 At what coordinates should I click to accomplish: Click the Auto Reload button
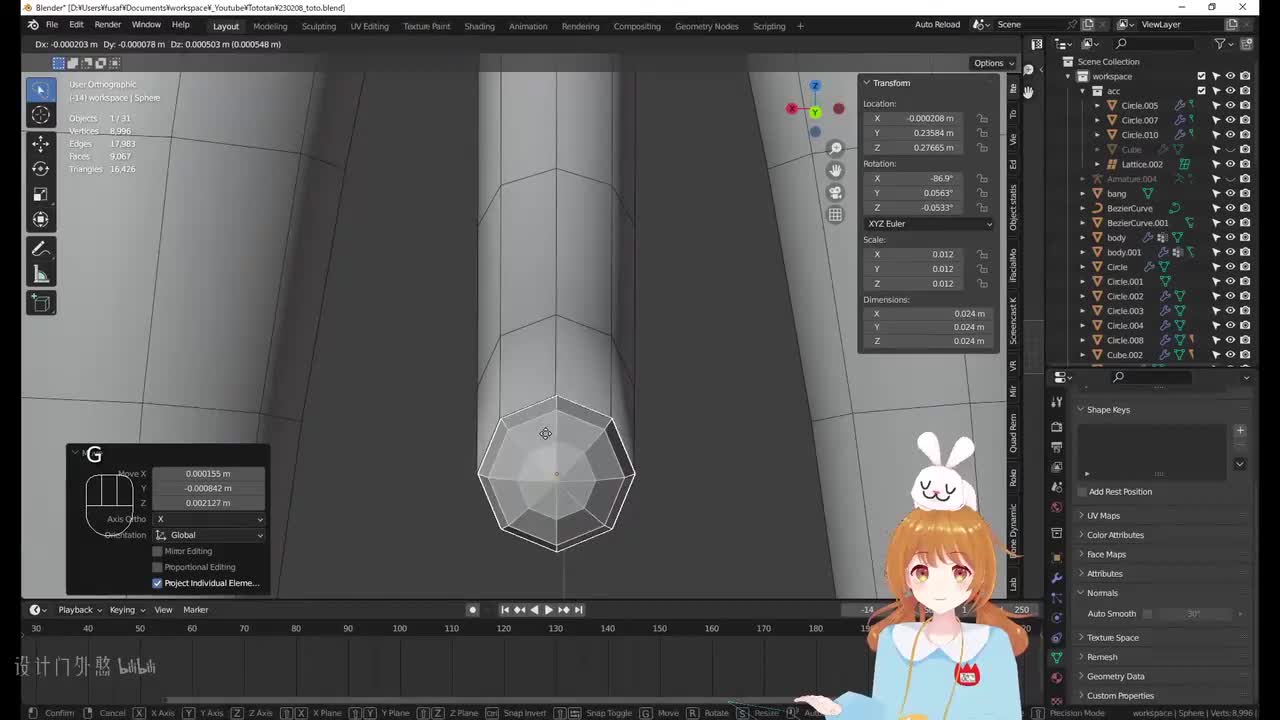point(937,25)
